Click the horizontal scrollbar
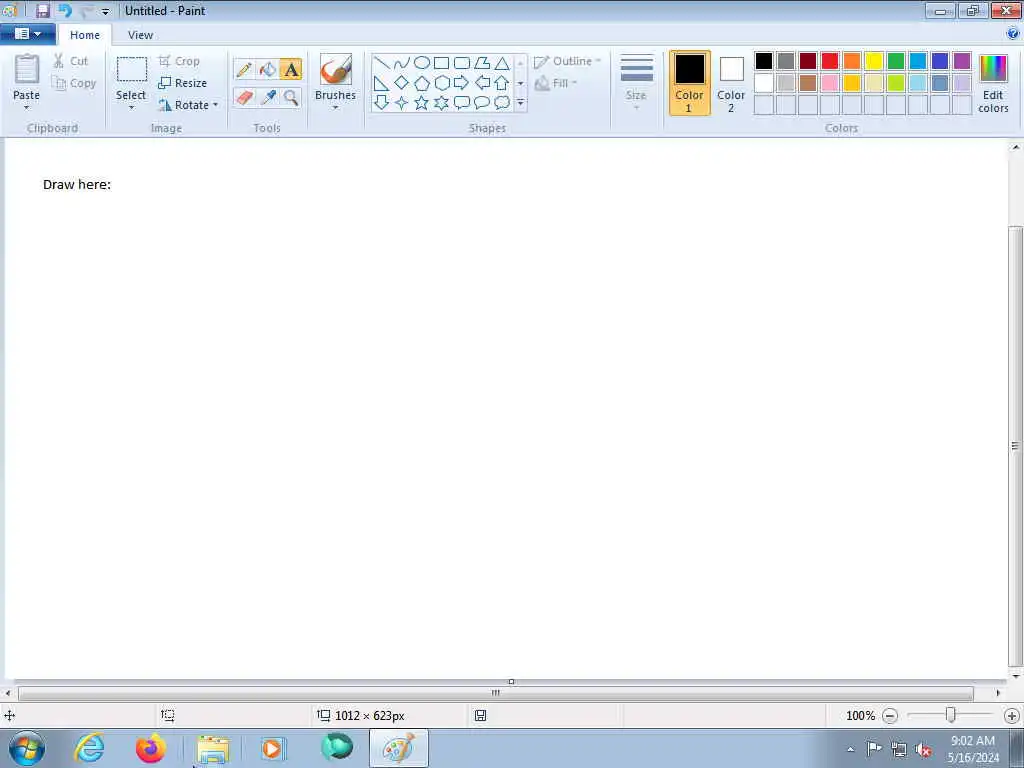This screenshot has width=1024, height=768. (496, 693)
